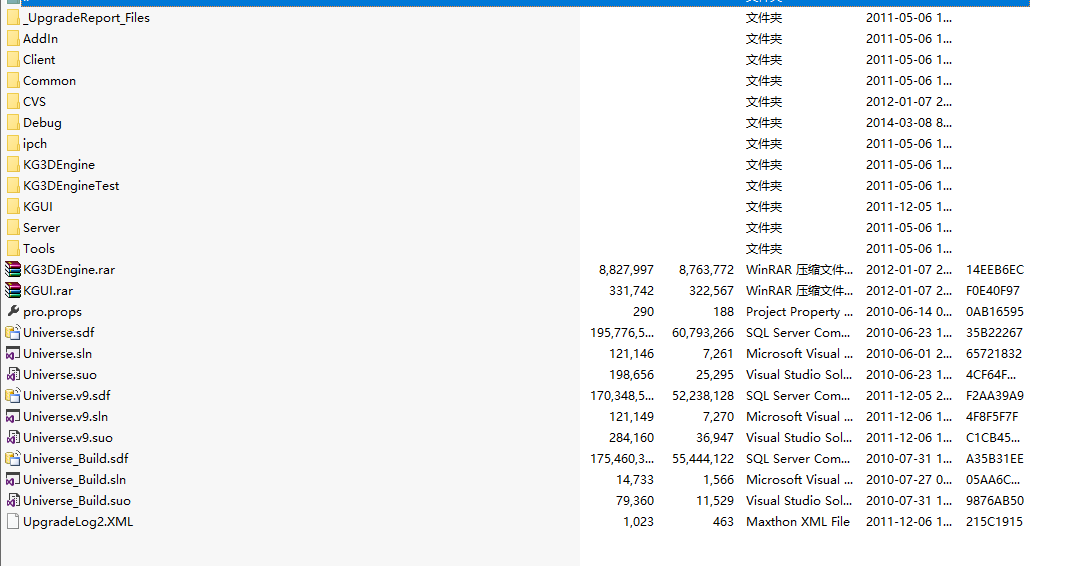The width and height of the screenshot is (1075, 566).
Task: Select the Universe.sdf database icon
Action: pos(13,333)
